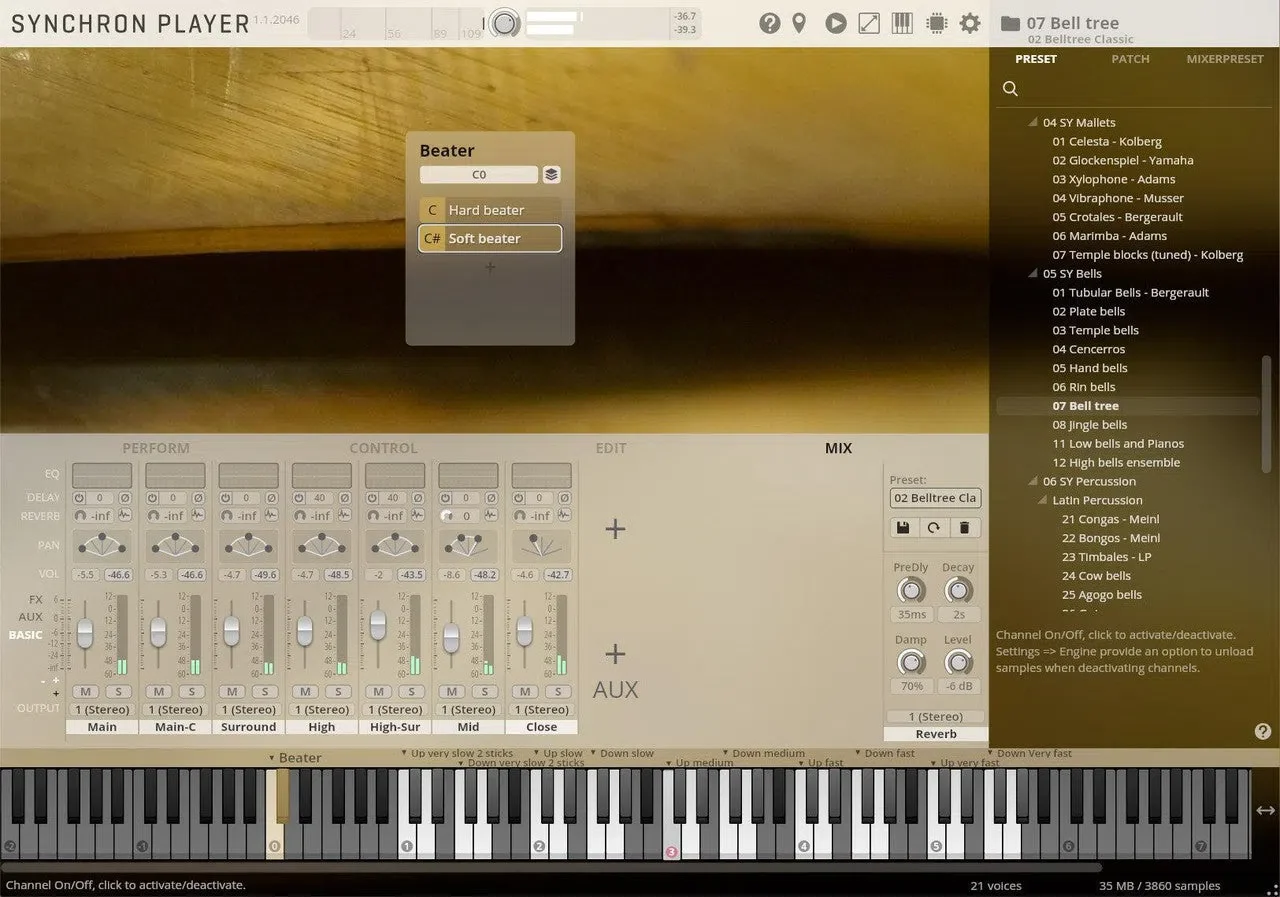Open the PATCH browser tab
Viewport: 1280px width, 897px height.
[x=1130, y=59]
